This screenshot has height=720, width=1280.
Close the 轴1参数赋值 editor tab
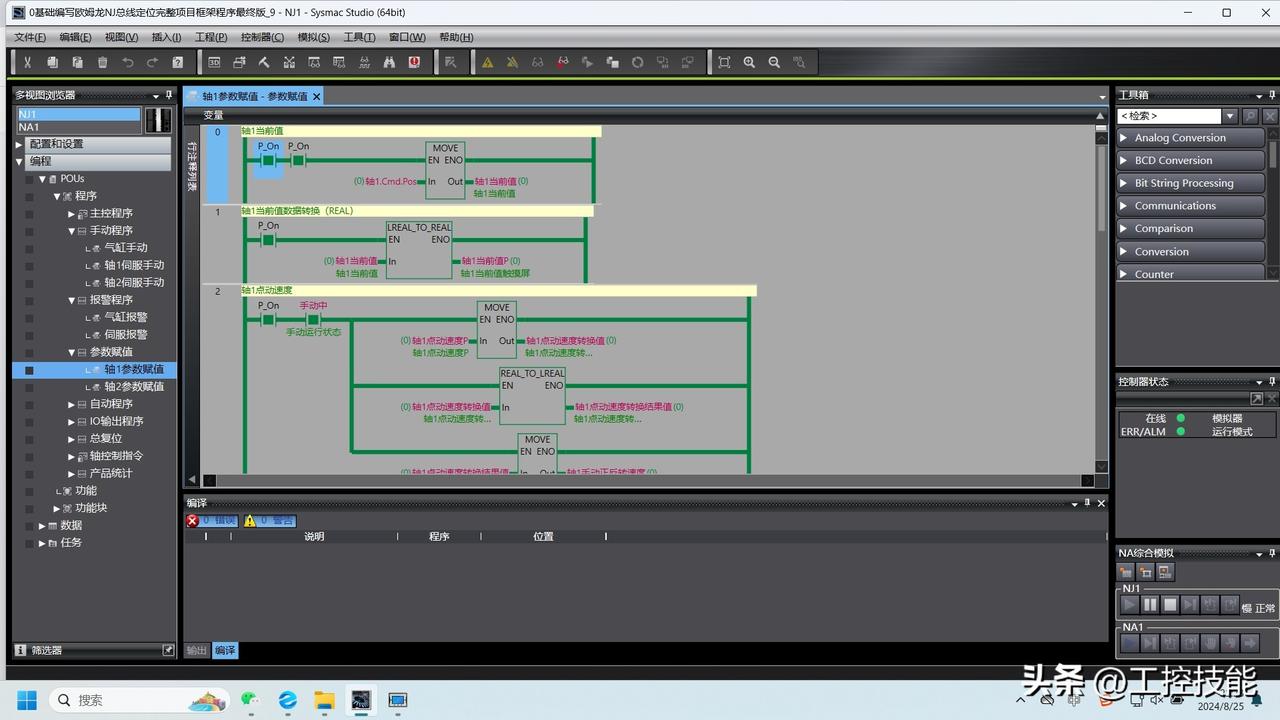(317, 96)
